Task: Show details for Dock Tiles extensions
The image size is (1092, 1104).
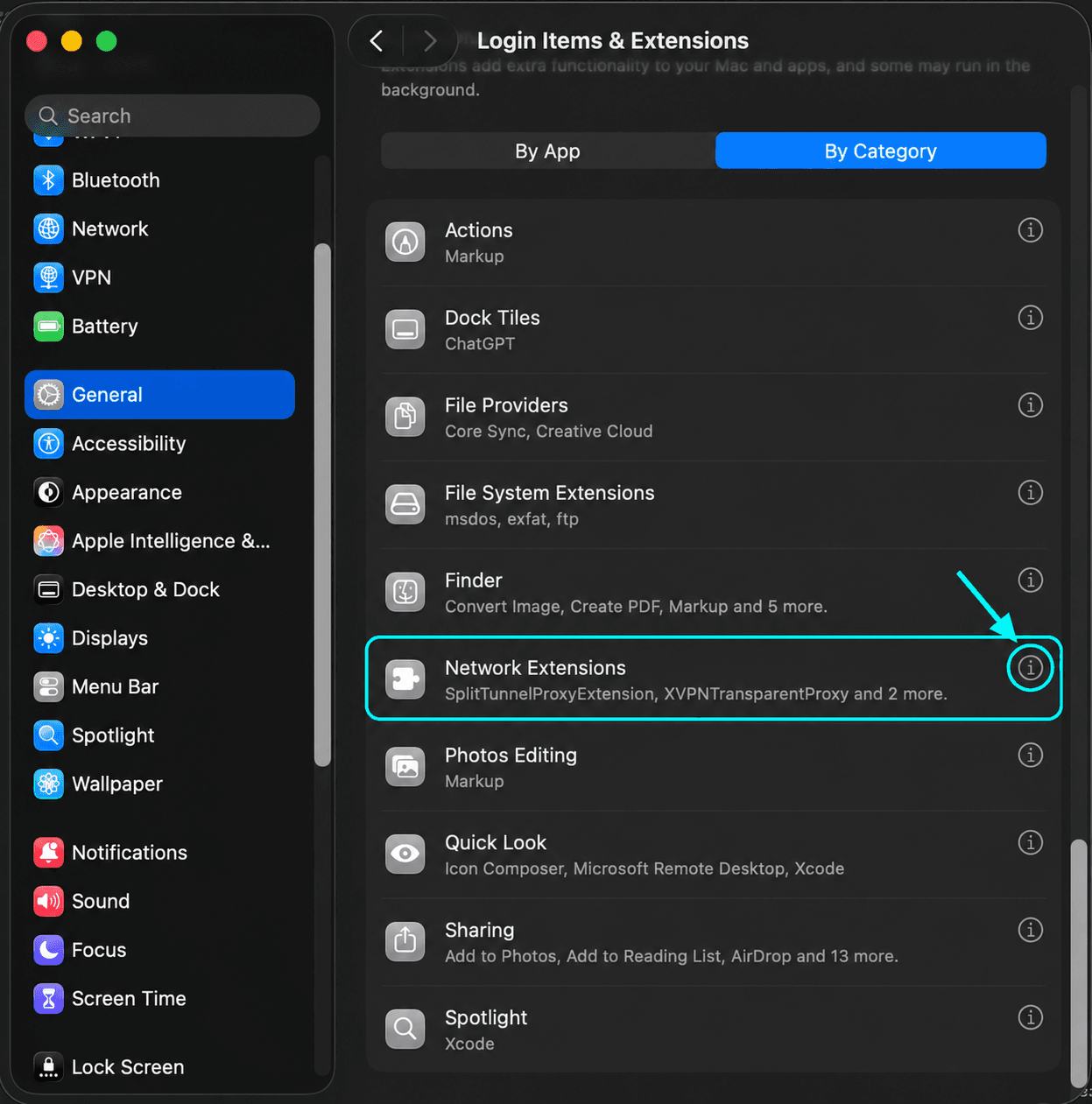Action: point(1030,318)
